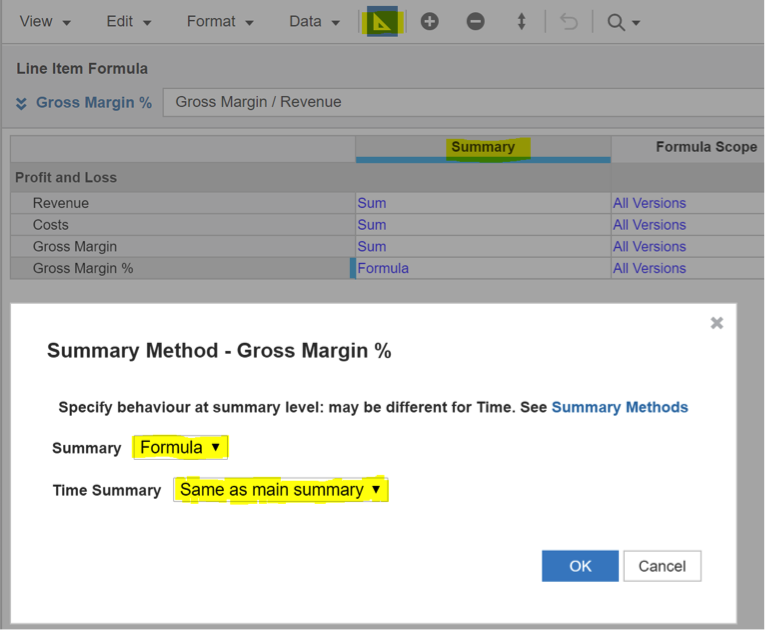The width and height of the screenshot is (765, 630).
Task: Click Cancel in Summary Method dialog
Action: (662, 566)
